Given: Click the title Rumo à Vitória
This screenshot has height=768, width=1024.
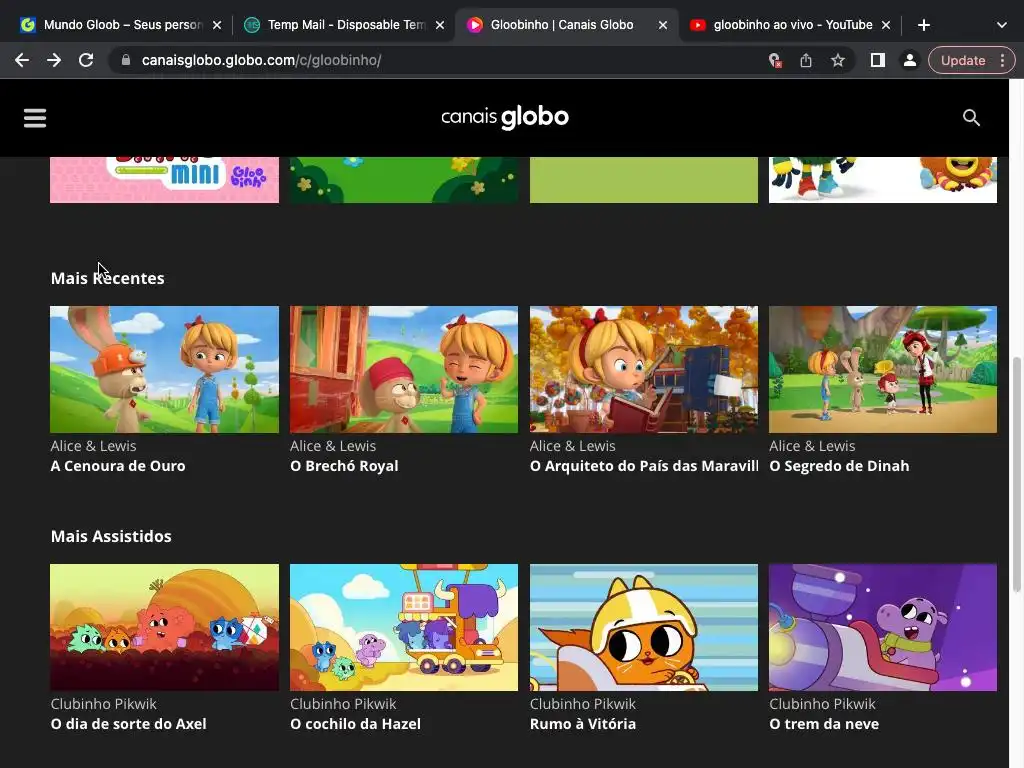Looking at the screenshot, I should point(583,724).
